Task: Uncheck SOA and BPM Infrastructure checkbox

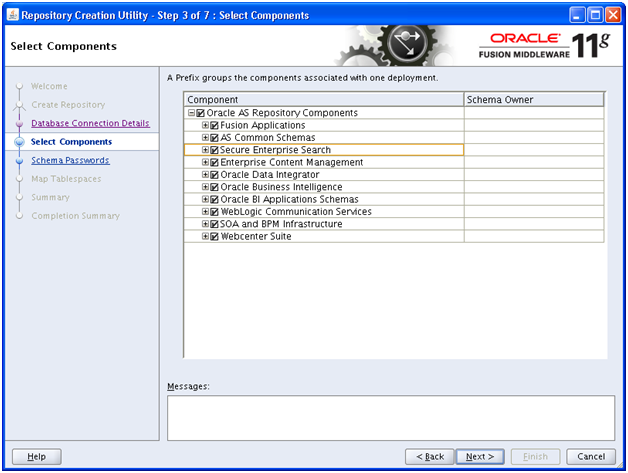Action: point(214,224)
